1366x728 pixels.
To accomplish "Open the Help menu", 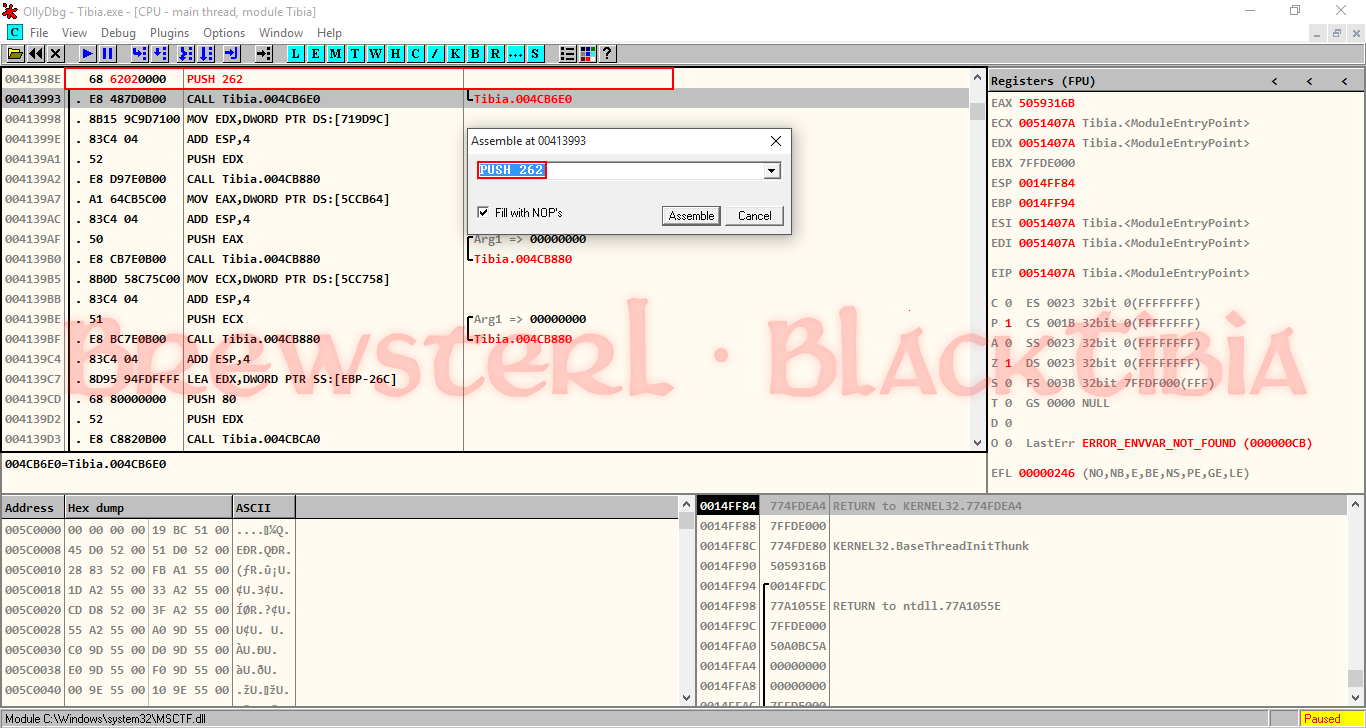I will coord(329,33).
